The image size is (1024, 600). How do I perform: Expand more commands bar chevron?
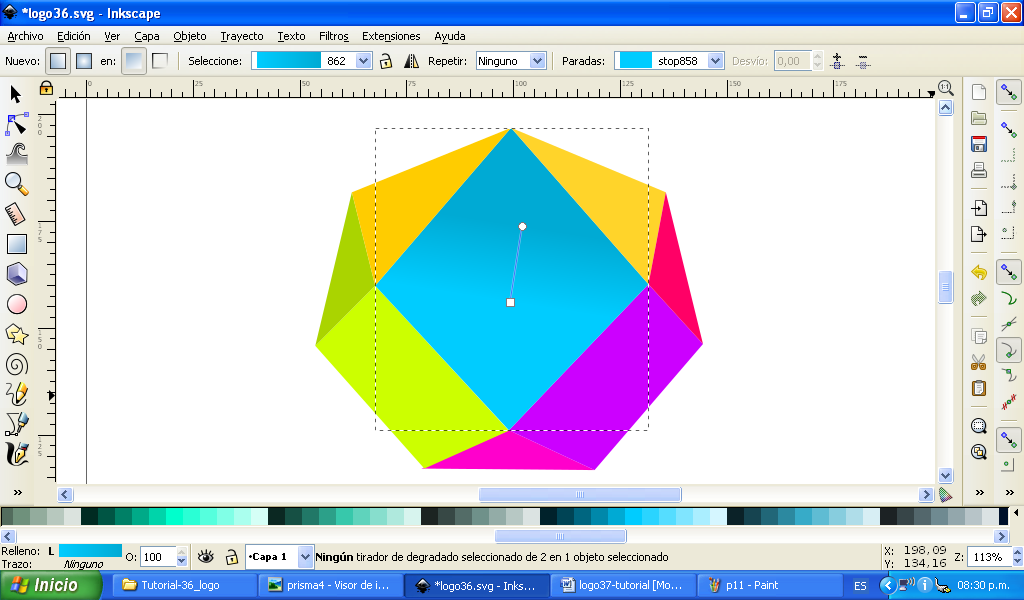980,492
